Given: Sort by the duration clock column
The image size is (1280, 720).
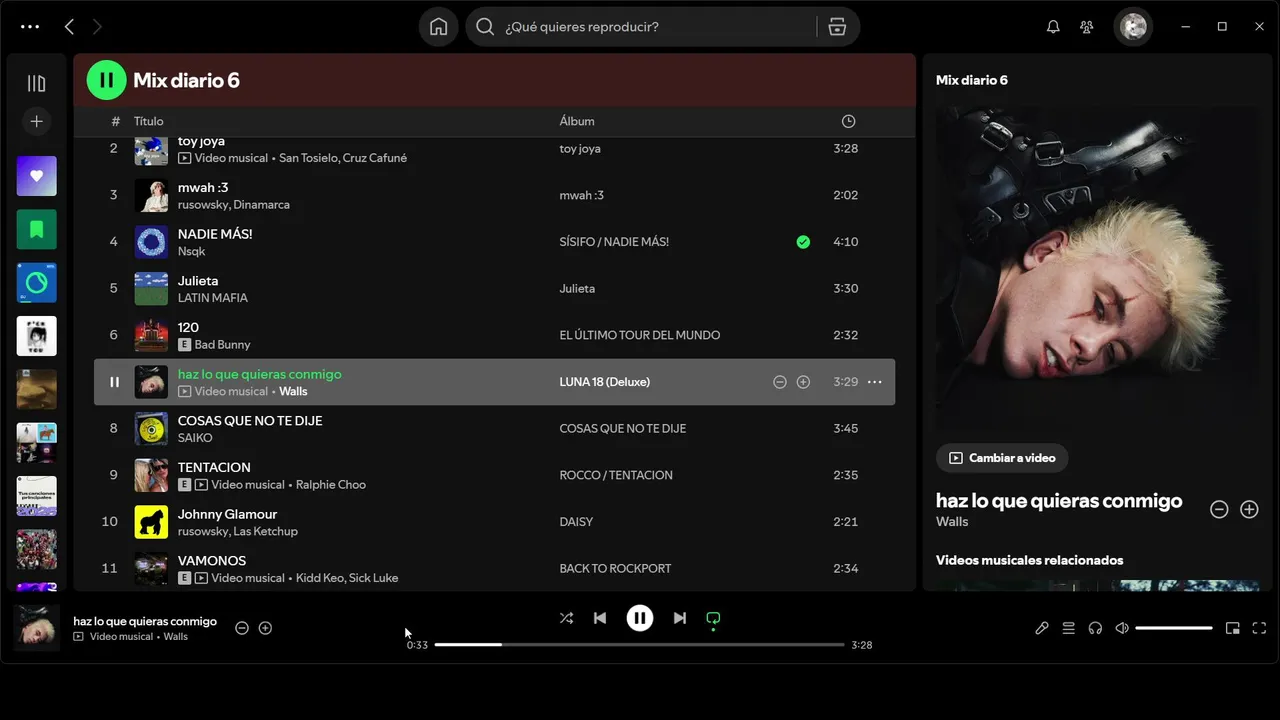Looking at the screenshot, I should coord(848,121).
